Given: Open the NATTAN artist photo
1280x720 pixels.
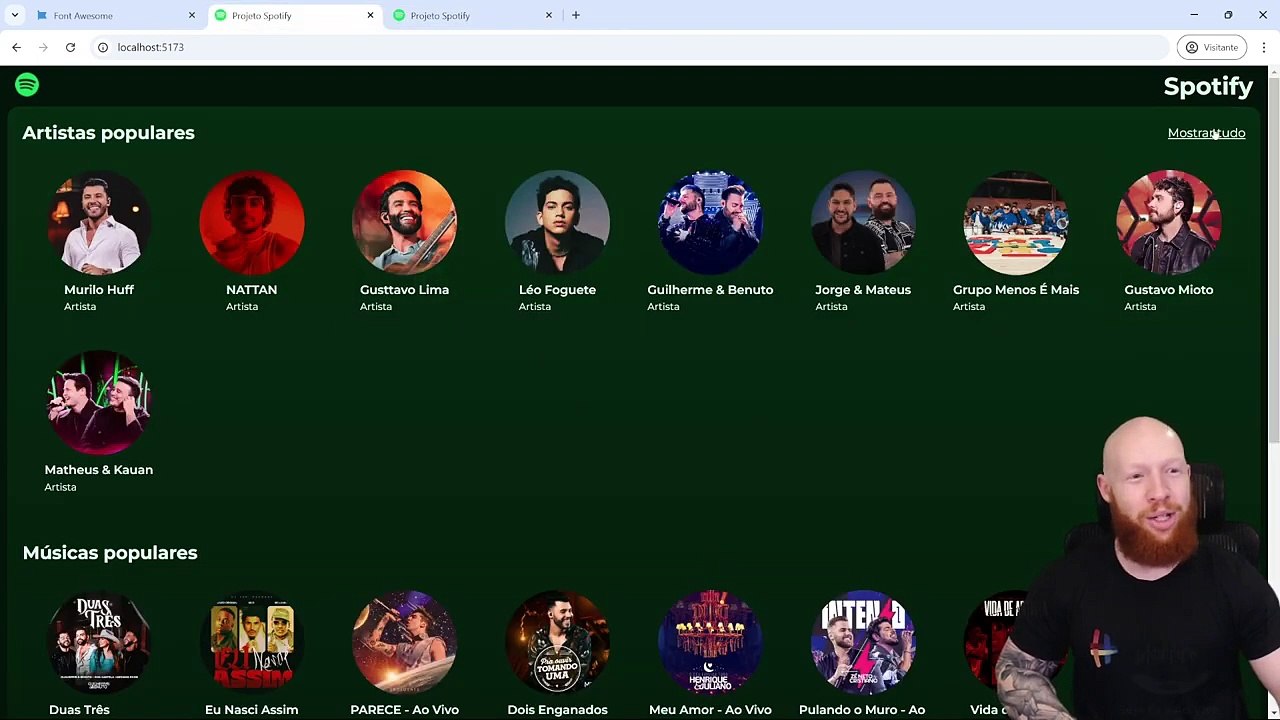Looking at the screenshot, I should click(252, 222).
